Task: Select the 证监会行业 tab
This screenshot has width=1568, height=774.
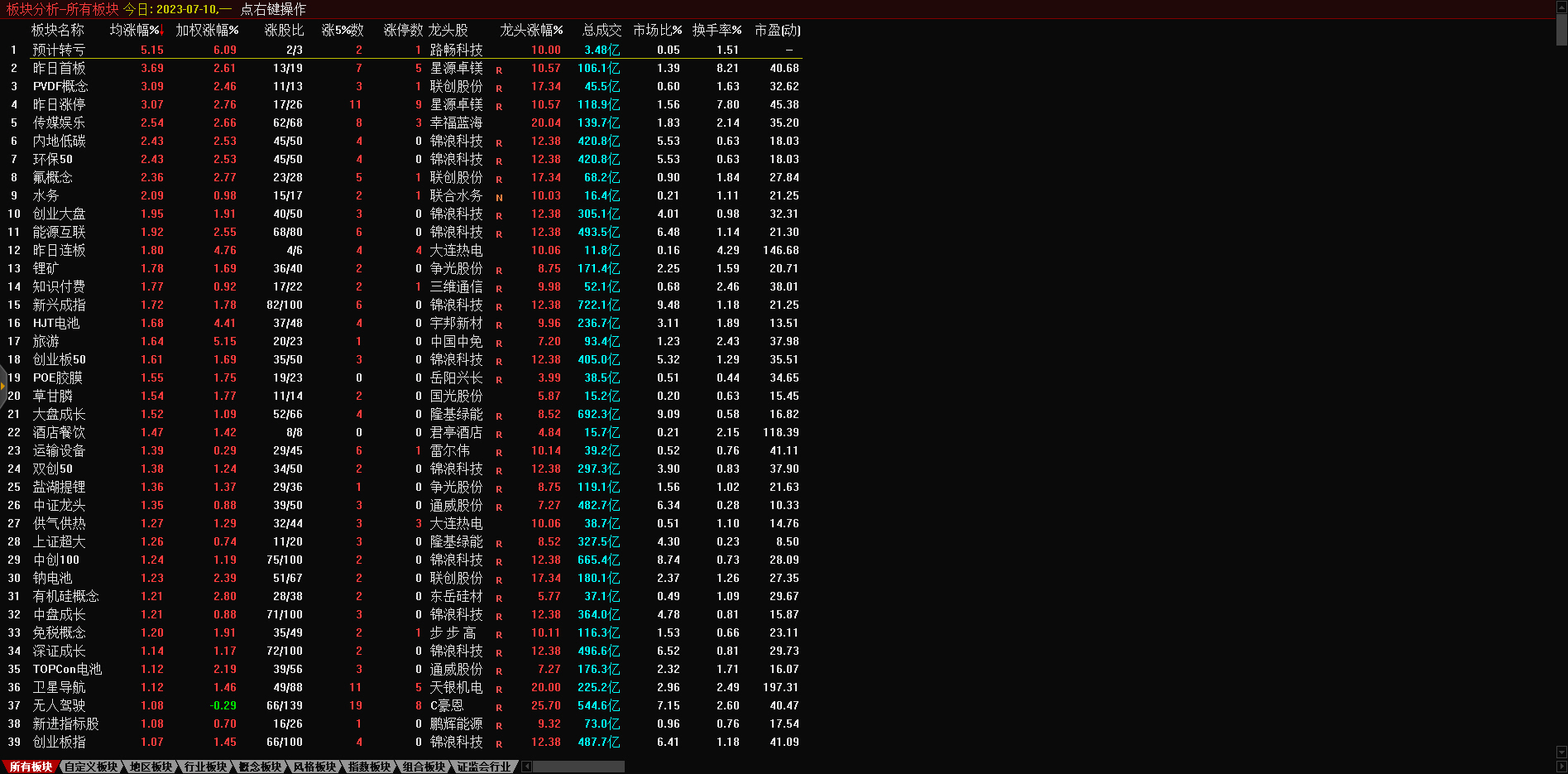Action: [484, 767]
